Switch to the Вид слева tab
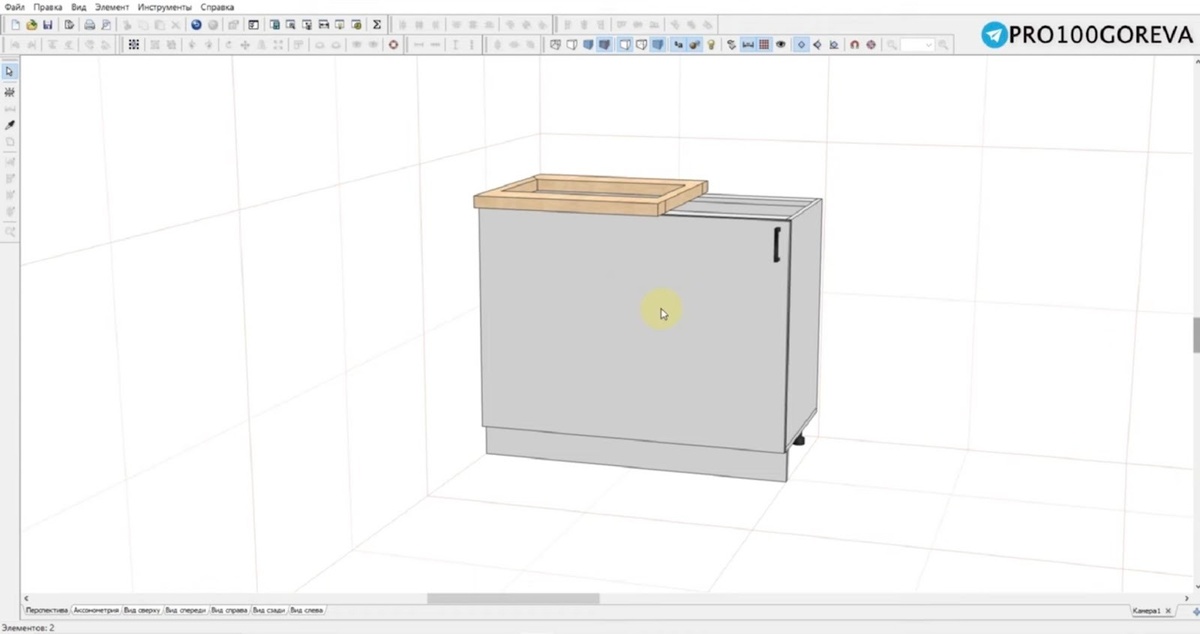1200x634 pixels. (x=307, y=610)
